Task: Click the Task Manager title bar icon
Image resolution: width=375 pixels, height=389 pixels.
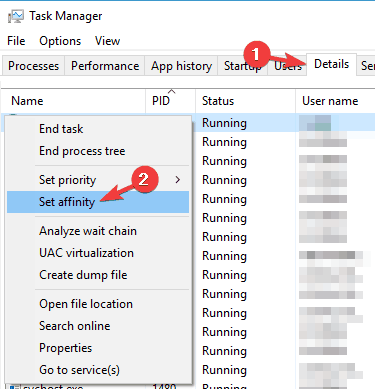Action: coord(15,16)
